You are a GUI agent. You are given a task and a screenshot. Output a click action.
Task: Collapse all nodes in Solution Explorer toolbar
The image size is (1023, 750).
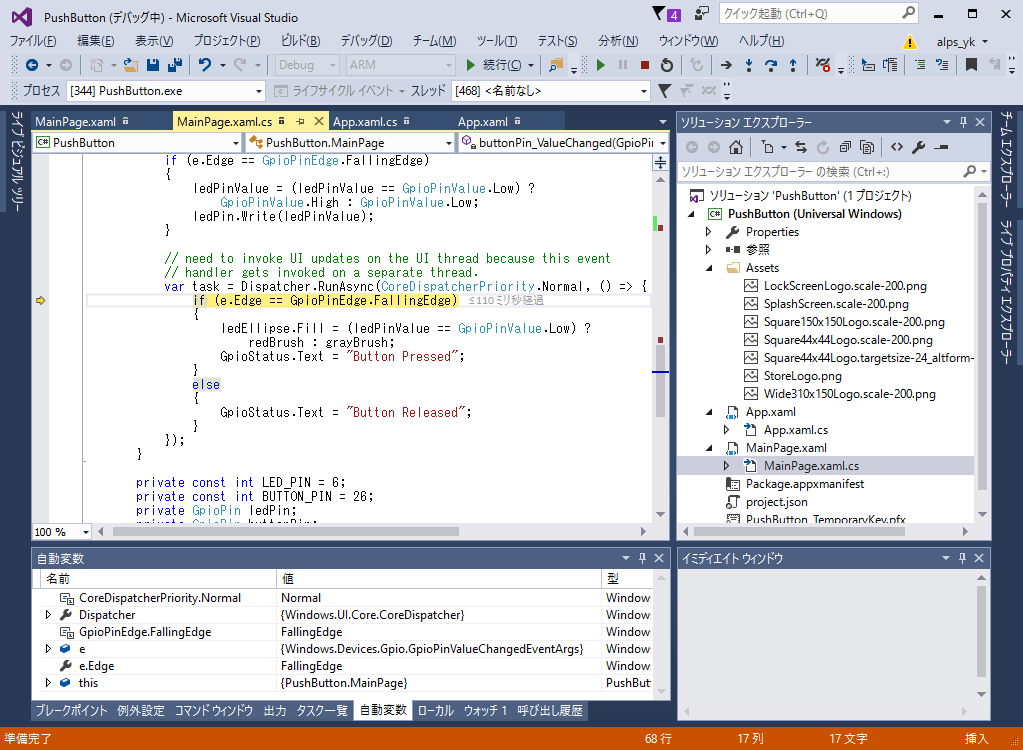[x=845, y=147]
